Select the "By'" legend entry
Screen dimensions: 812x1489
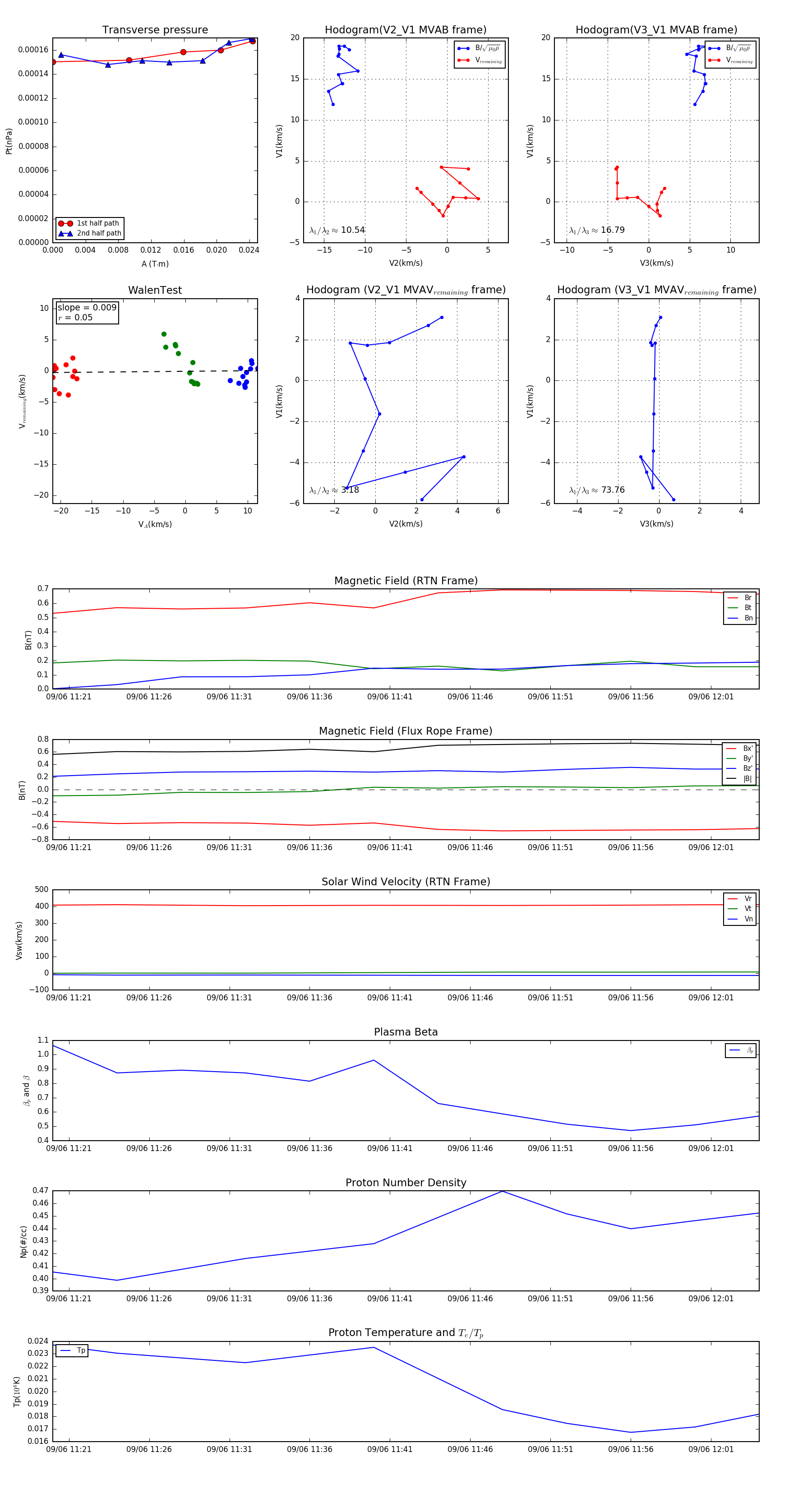pyautogui.click(x=739, y=758)
